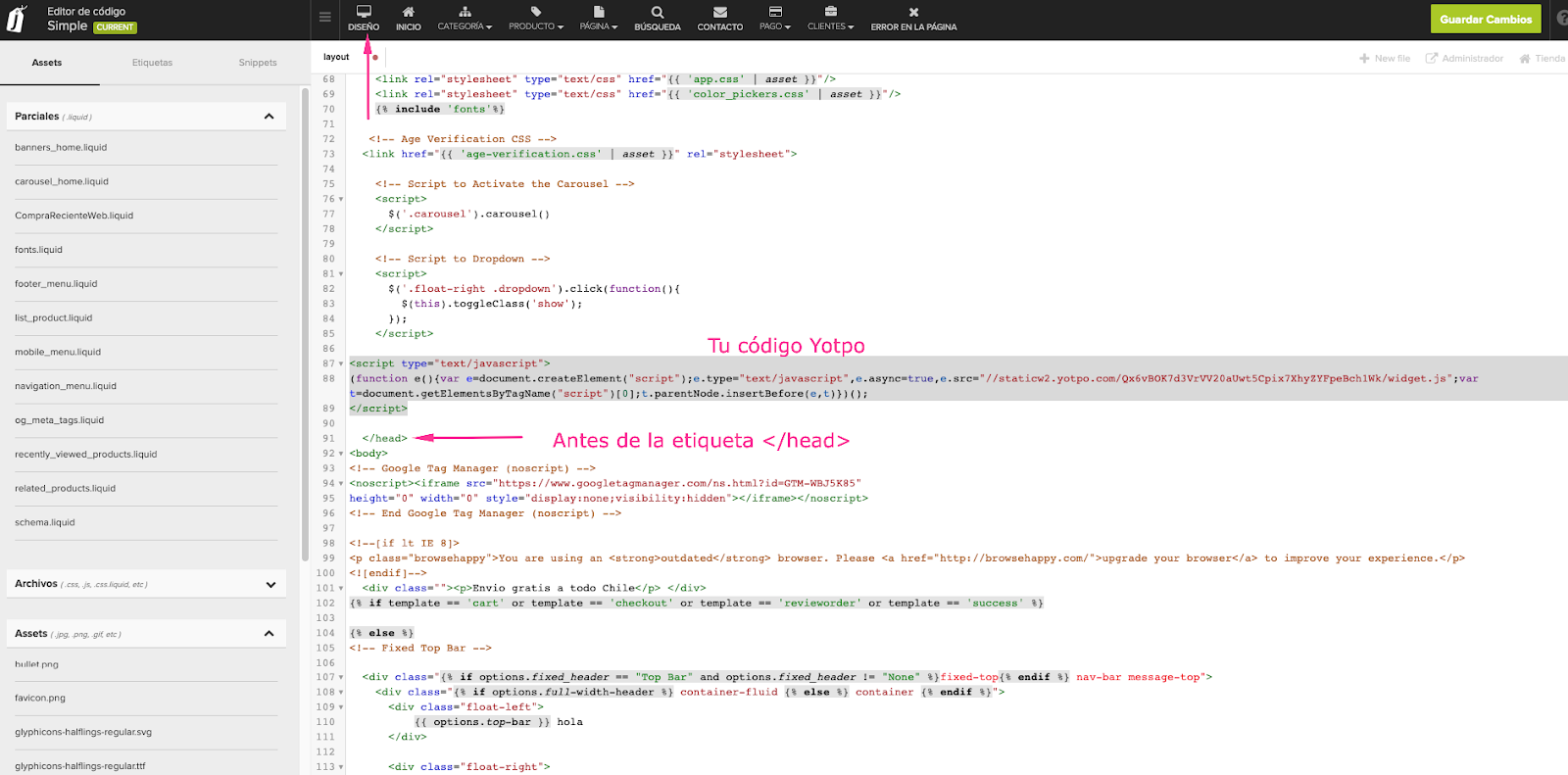Viewport: 1568px width, 775px height.
Task: Collapse the Parciales section
Action: (x=269, y=117)
